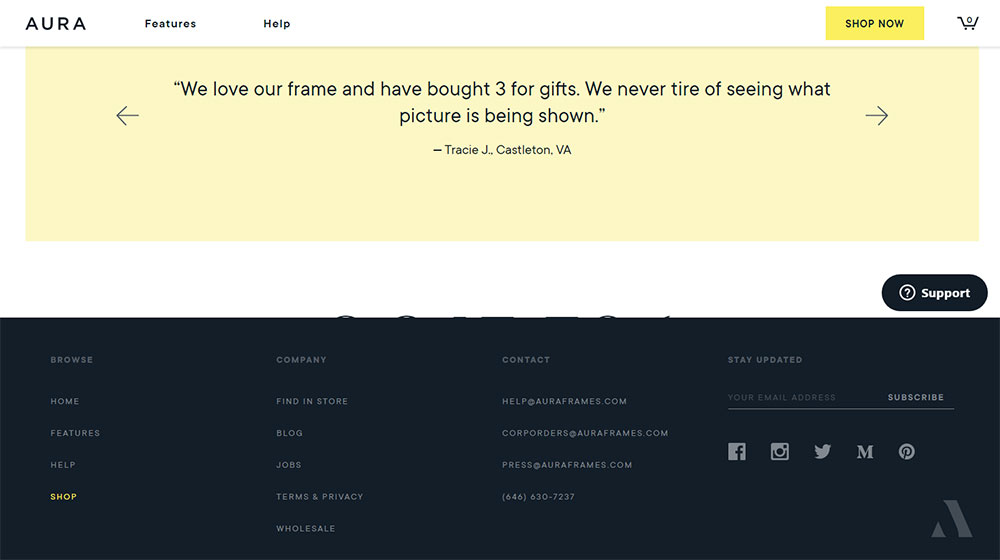Follow the Find in Store link
This screenshot has height=560, width=1000.
312,401
